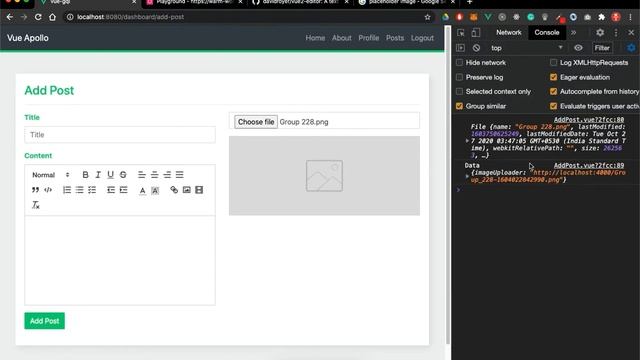Viewport: 640px width, 360px height.
Task: Apply strikethrough in the content editor
Action: click(x=123, y=175)
